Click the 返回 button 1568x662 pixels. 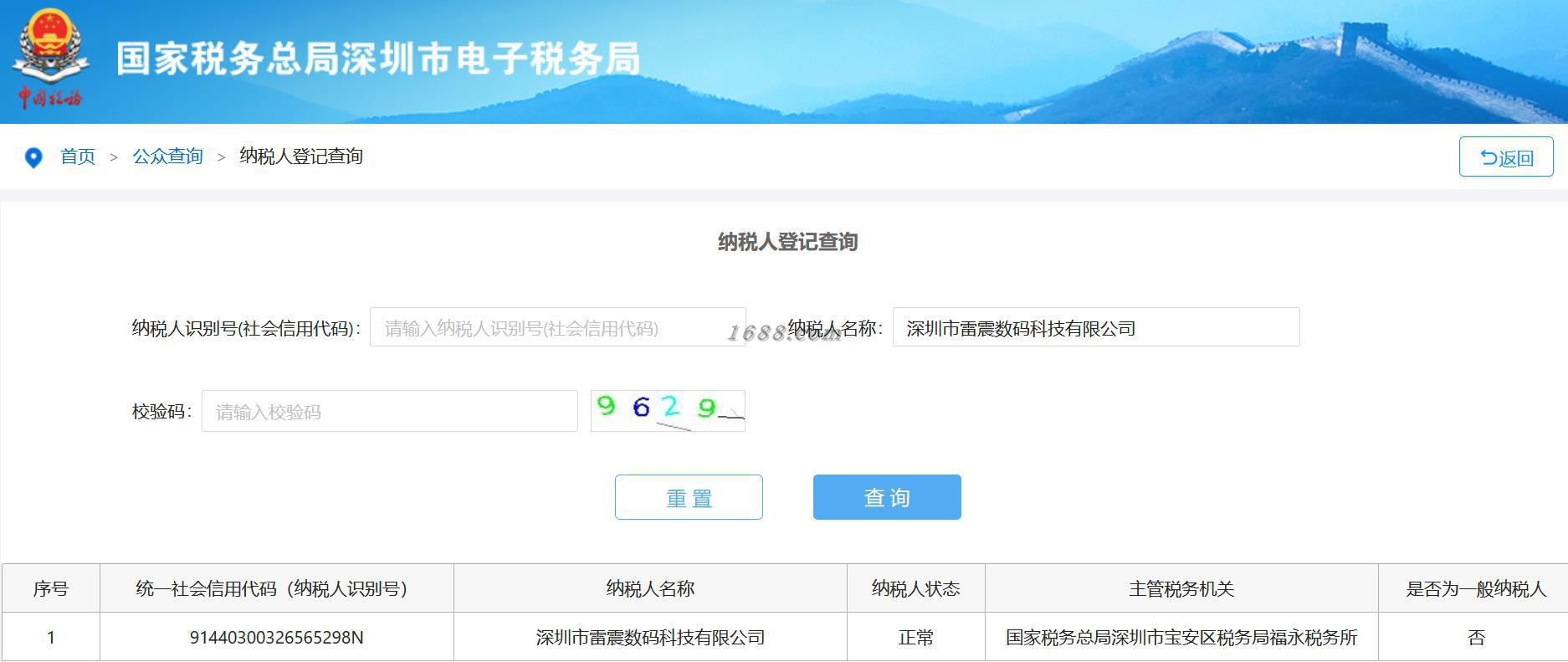(x=1506, y=157)
